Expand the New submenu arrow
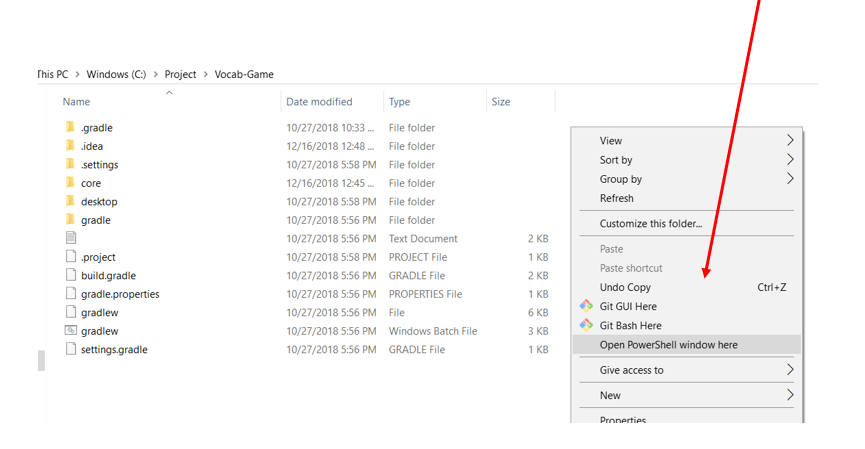865x449 pixels. pyautogui.click(x=790, y=395)
